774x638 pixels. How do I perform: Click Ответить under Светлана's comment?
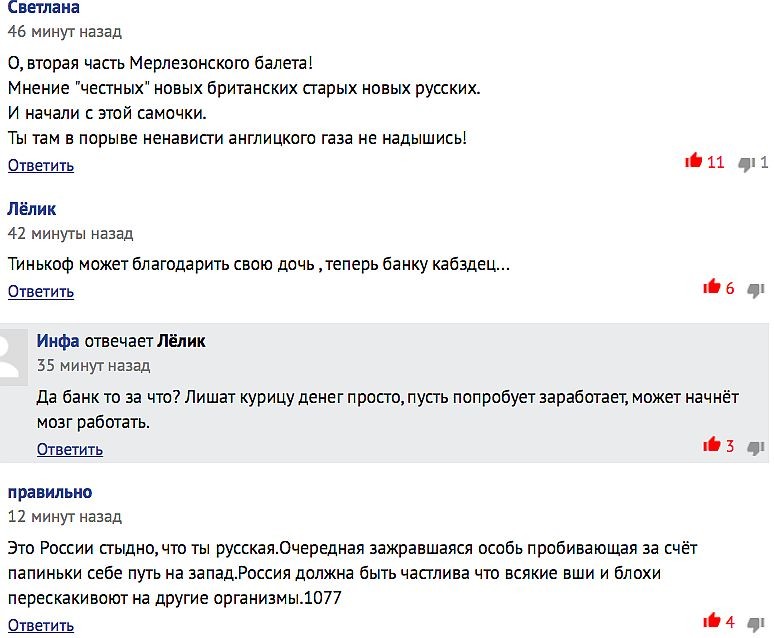(x=41, y=165)
